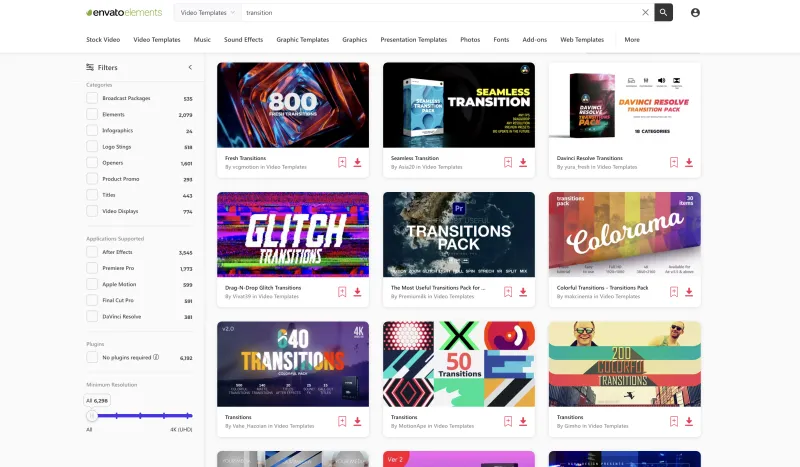Download The Most Useful Transitions Pack
Image resolution: width=800 pixels, height=467 pixels.
(x=523, y=292)
